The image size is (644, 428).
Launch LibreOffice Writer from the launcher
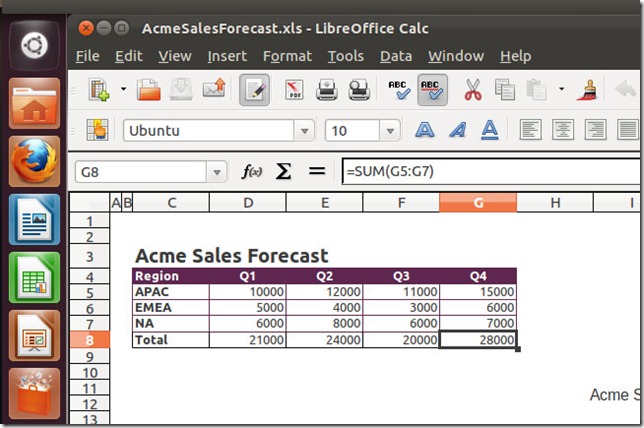point(34,219)
